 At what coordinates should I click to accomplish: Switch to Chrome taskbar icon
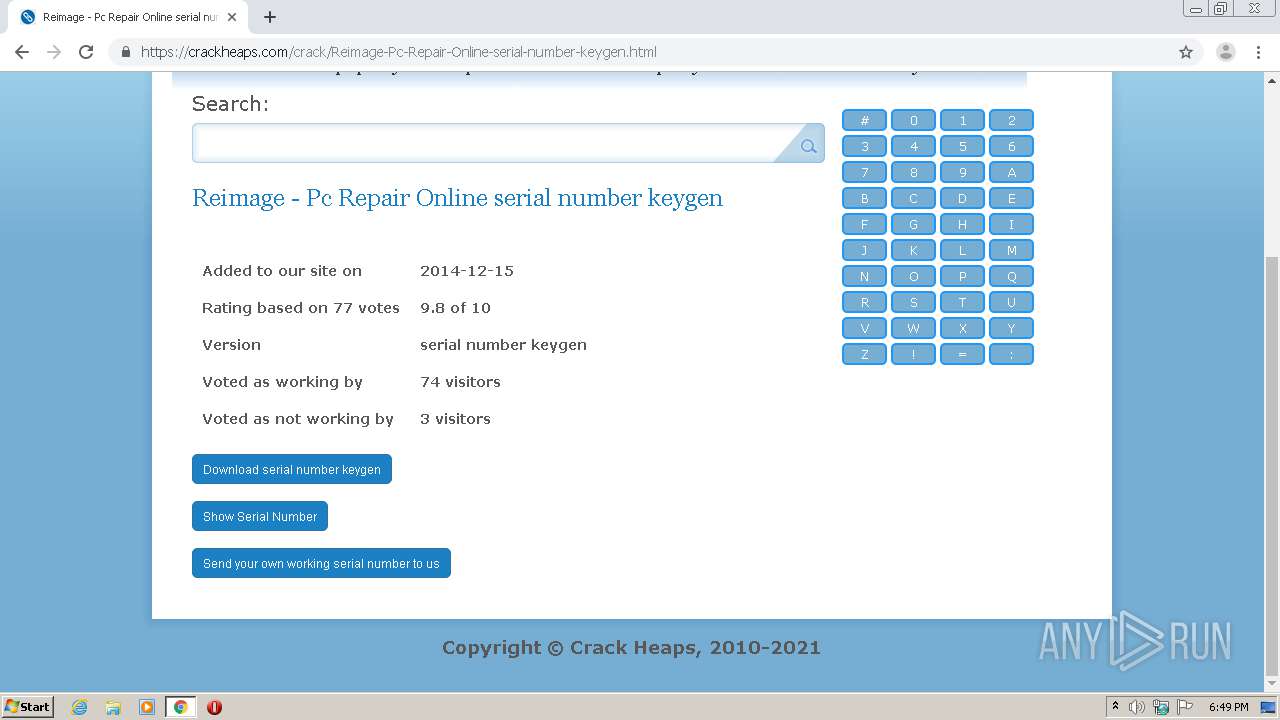pyautogui.click(x=180, y=707)
